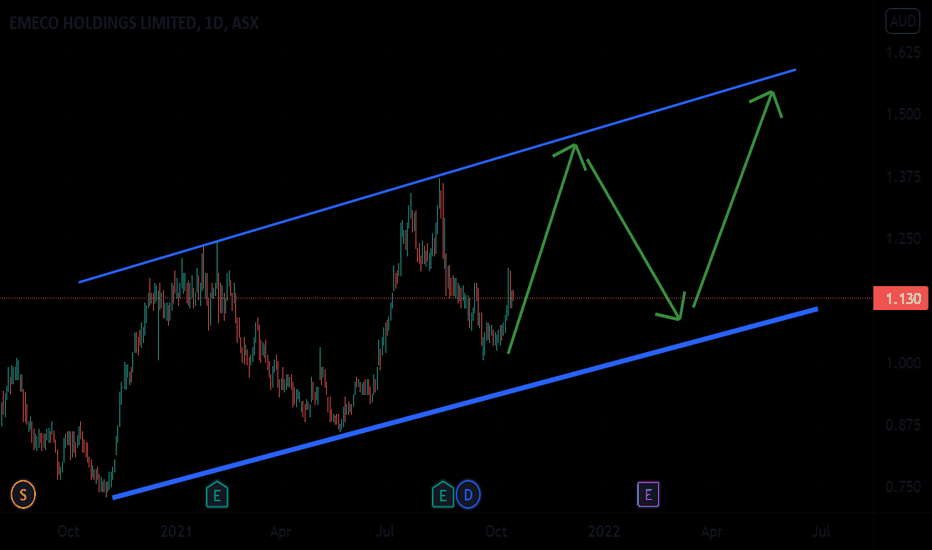
Task: Select the thick lower blue channel trendline
Action: [x=465, y=403]
